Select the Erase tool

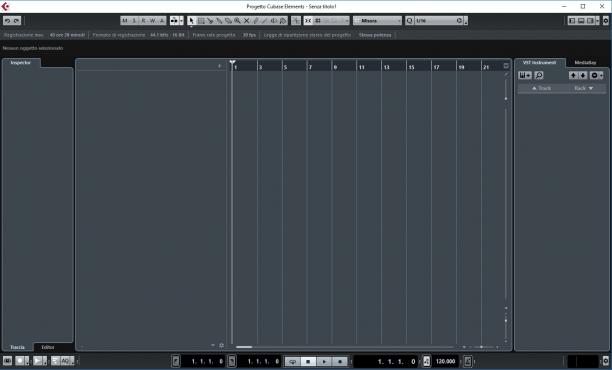tap(228, 21)
